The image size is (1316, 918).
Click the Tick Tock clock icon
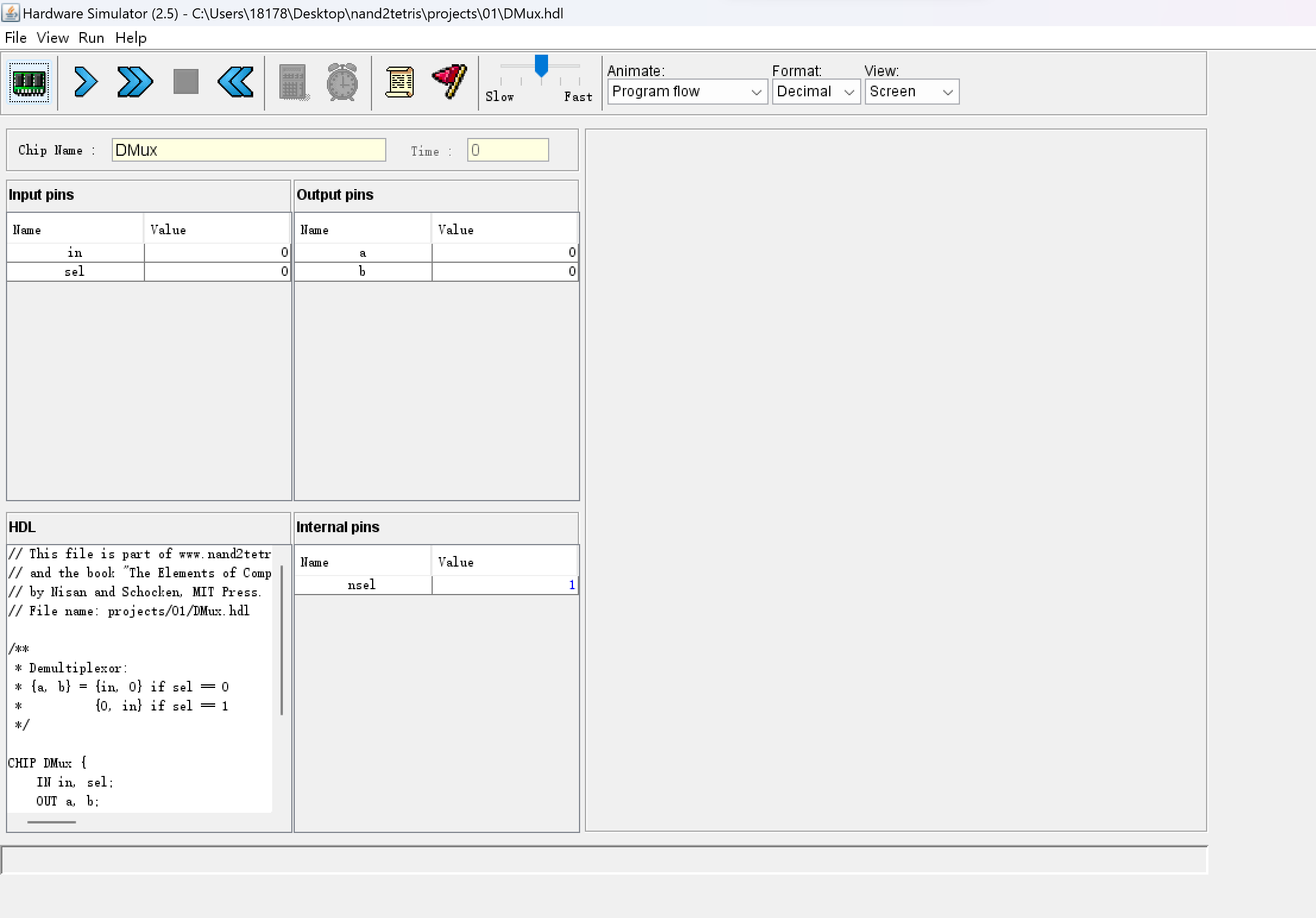click(342, 82)
